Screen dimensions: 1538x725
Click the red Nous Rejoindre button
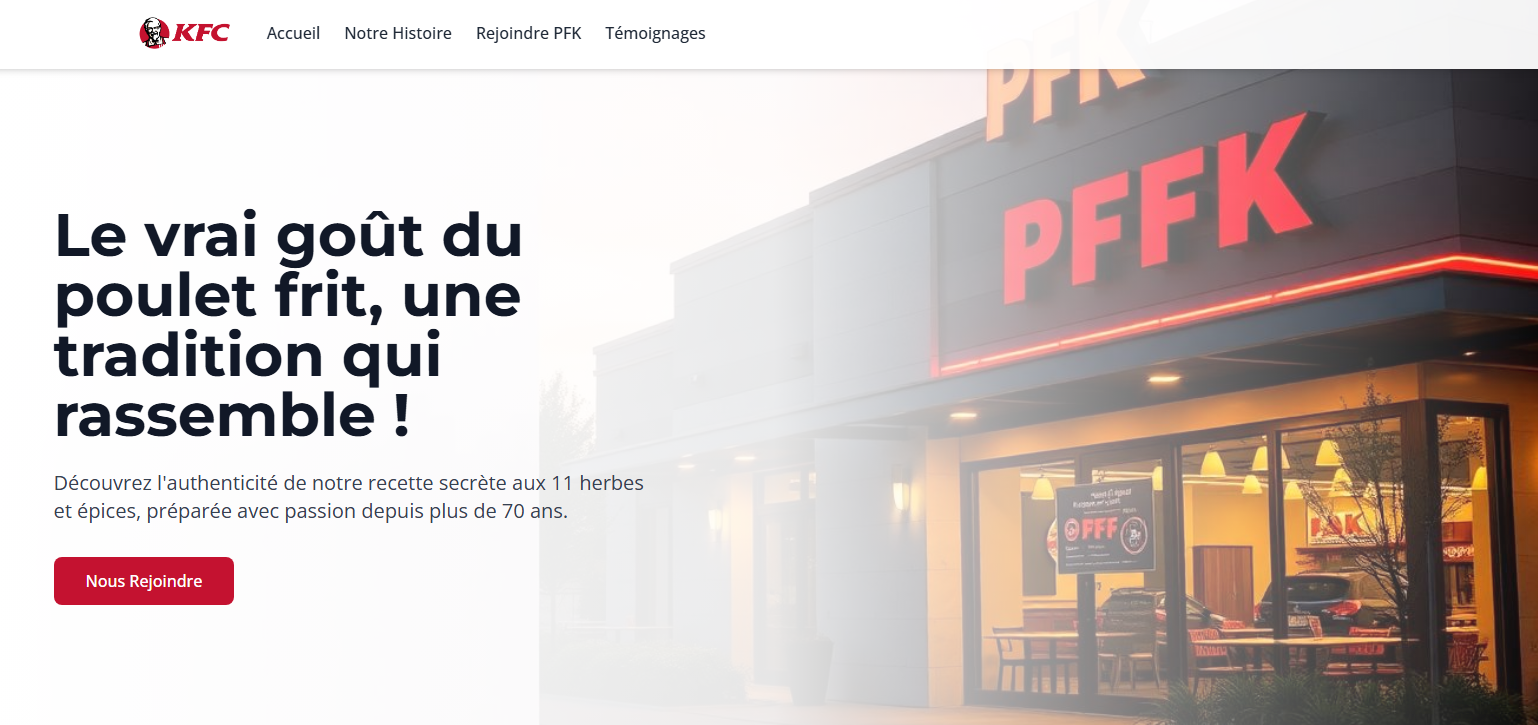(x=144, y=581)
